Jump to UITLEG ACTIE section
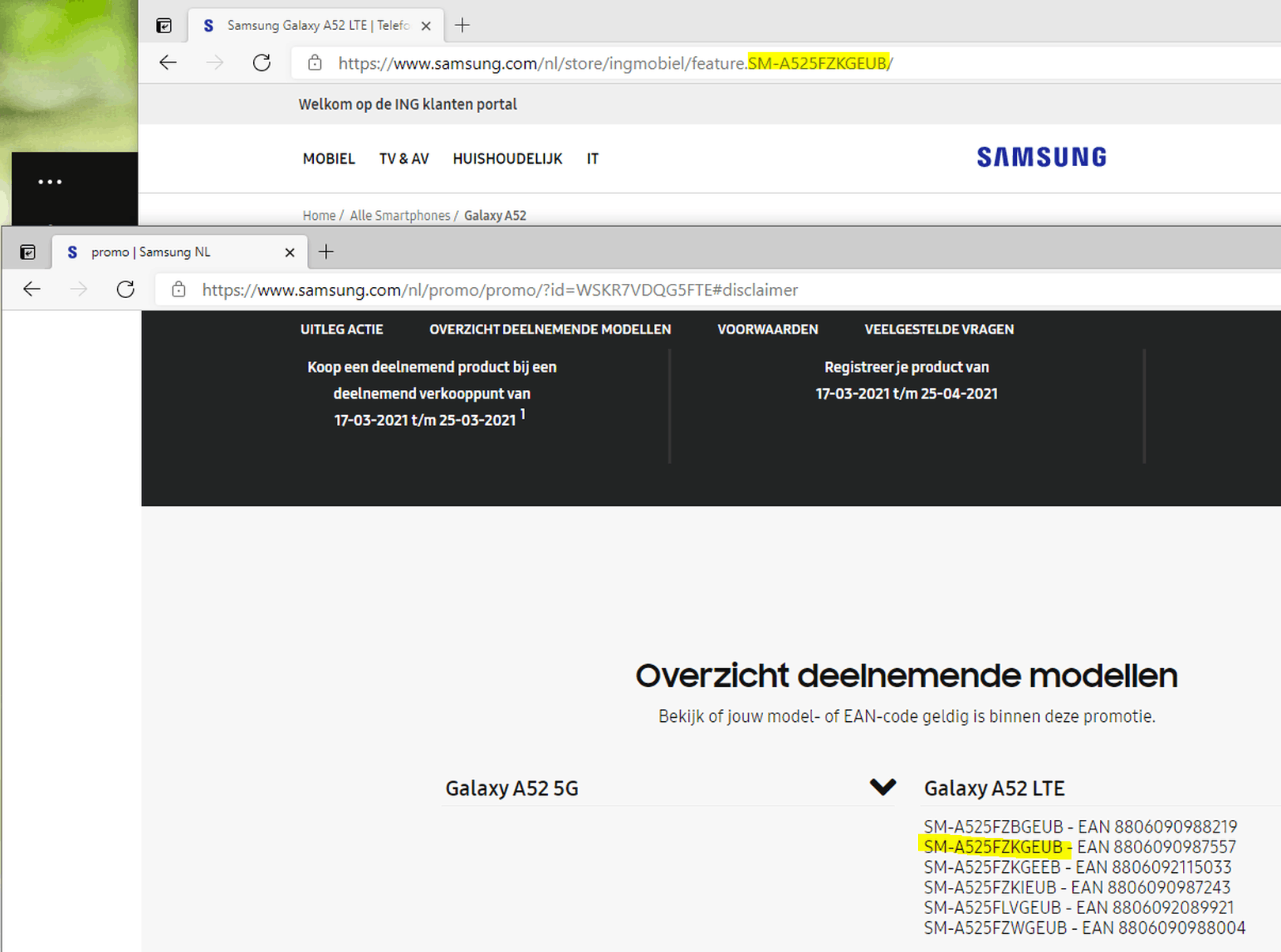Screen dimensions: 1281x952 click(342, 330)
